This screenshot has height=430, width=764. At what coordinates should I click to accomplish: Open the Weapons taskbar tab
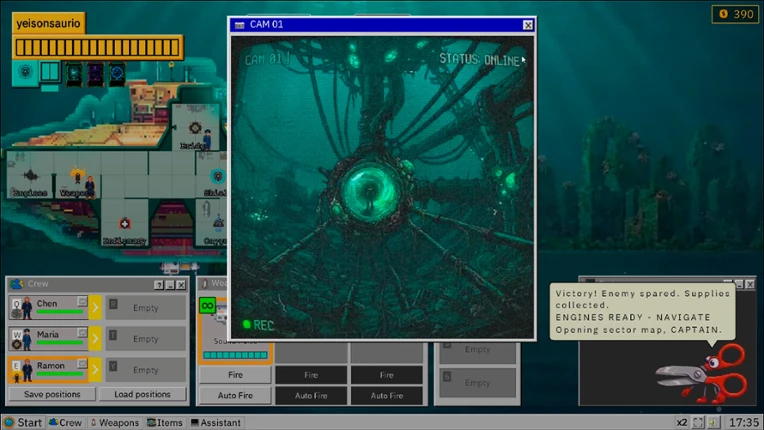point(115,422)
